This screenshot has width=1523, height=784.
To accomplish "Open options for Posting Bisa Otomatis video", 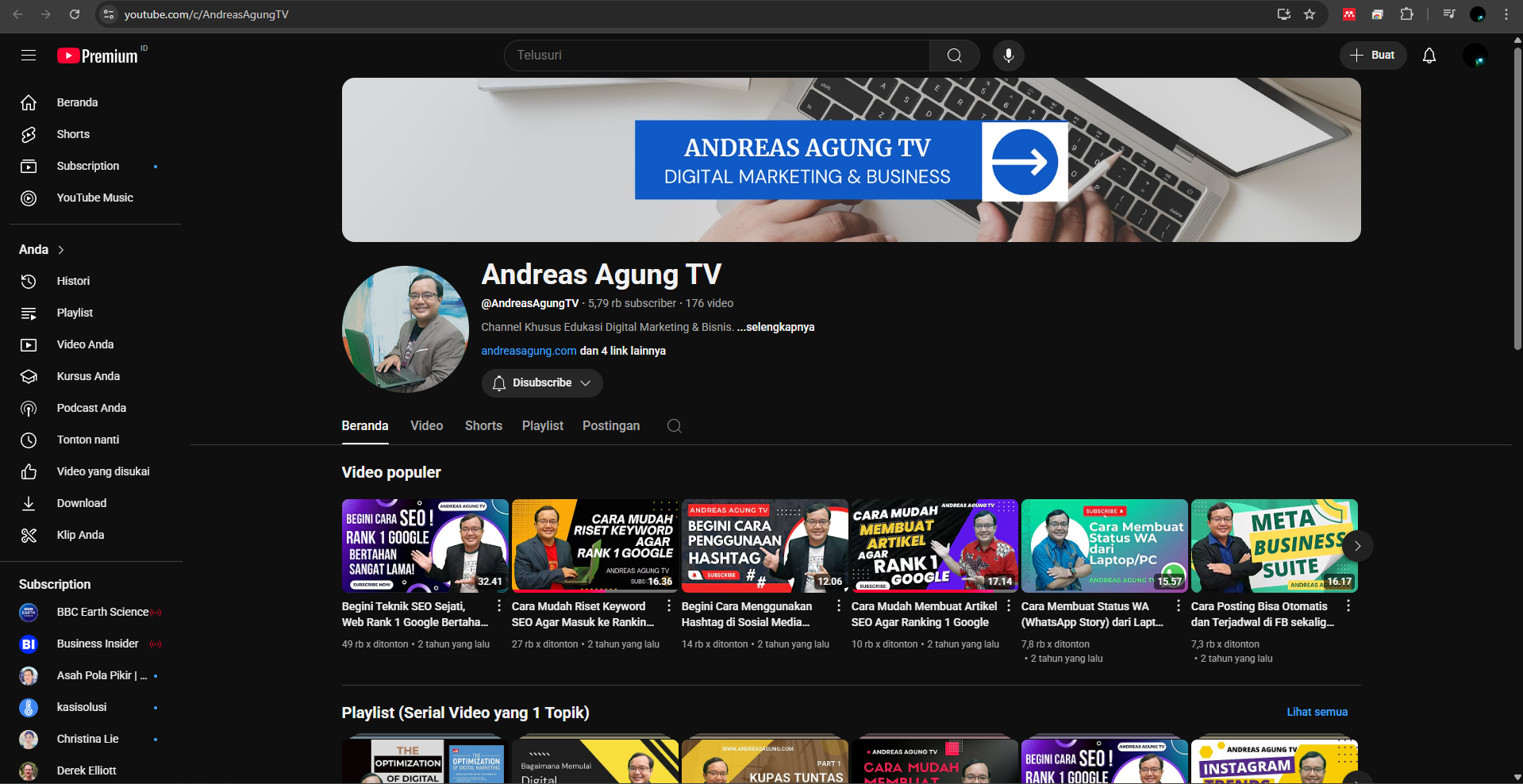I will [x=1348, y=606].
